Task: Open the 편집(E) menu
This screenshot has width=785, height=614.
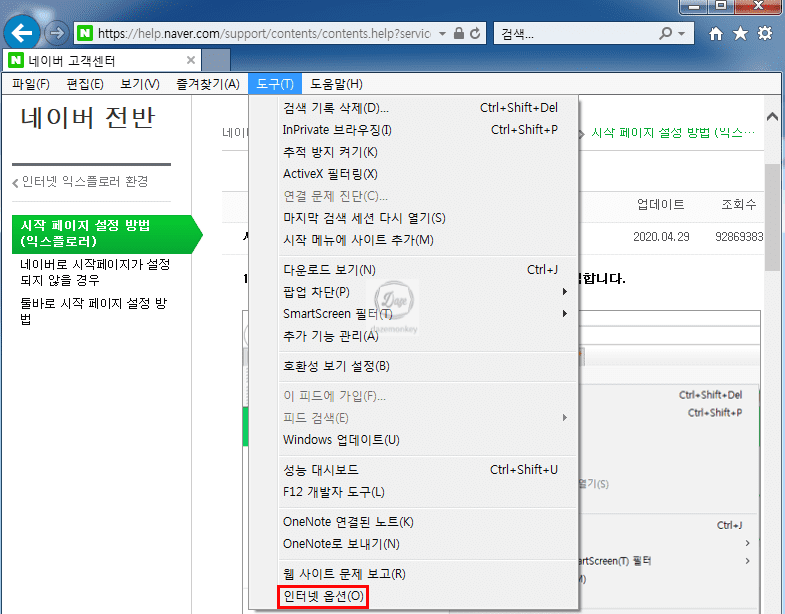Action: [85, 84]
